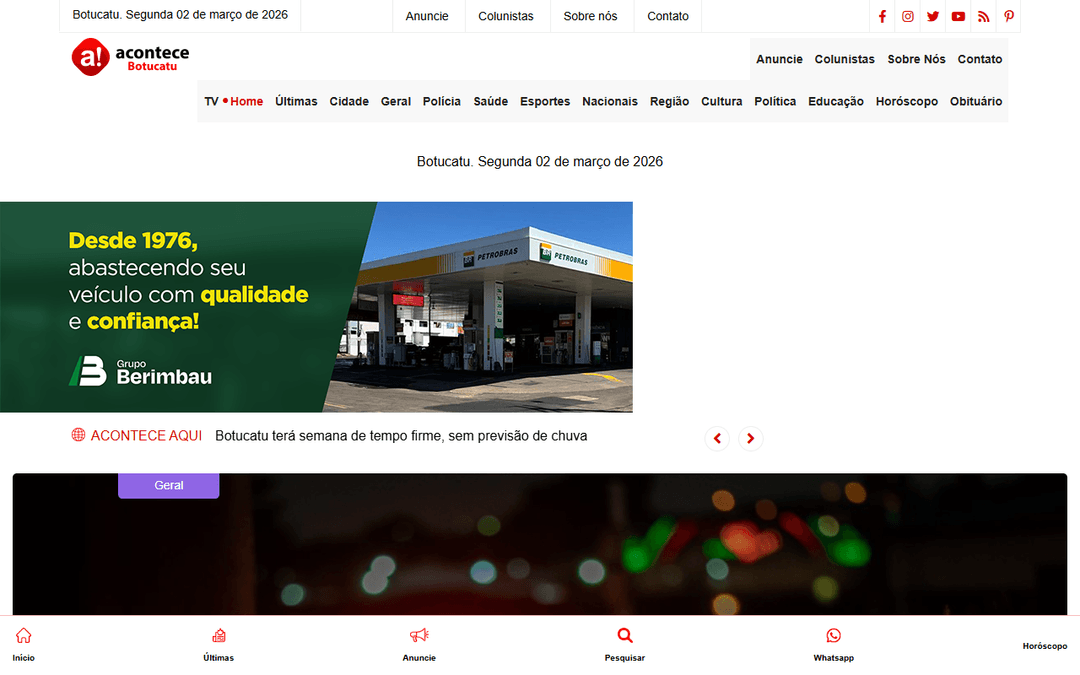Open Sobre nós in the top bar
The width and height of the screenshot is (1080, 675).
[590, 16]
